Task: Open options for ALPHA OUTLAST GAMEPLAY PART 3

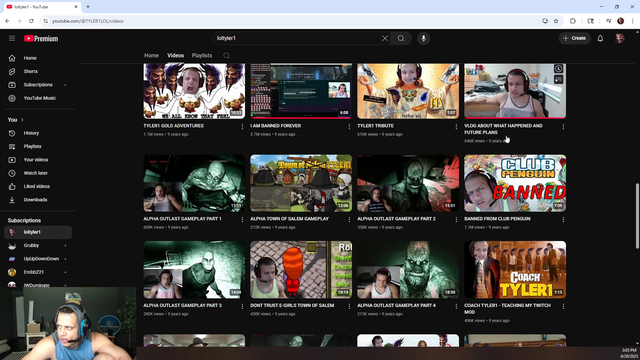Action: tap(242, 306)
